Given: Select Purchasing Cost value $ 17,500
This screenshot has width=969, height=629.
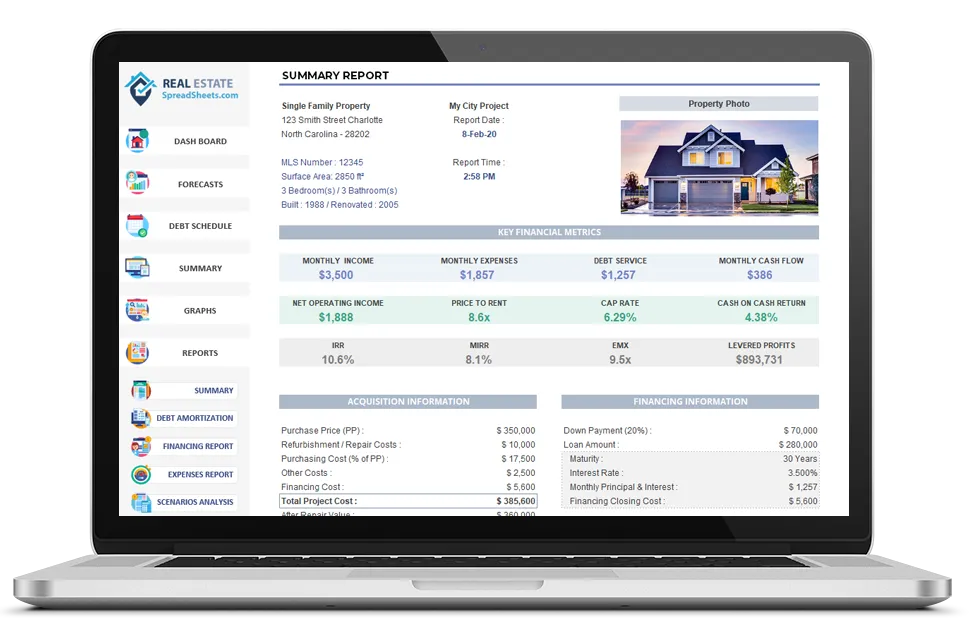Looking at the screenshot, I should point(518,459).
